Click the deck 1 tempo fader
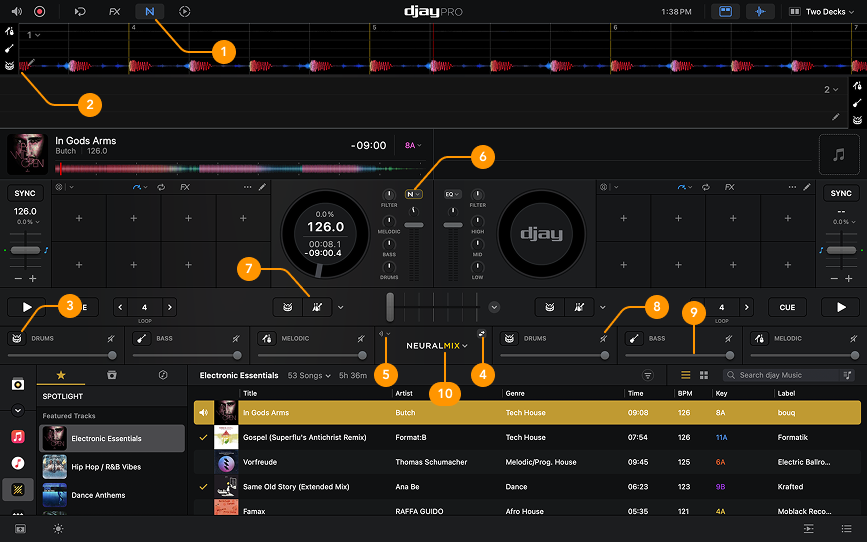The height and width of the screenshot is (542, 867). point(25,250)
